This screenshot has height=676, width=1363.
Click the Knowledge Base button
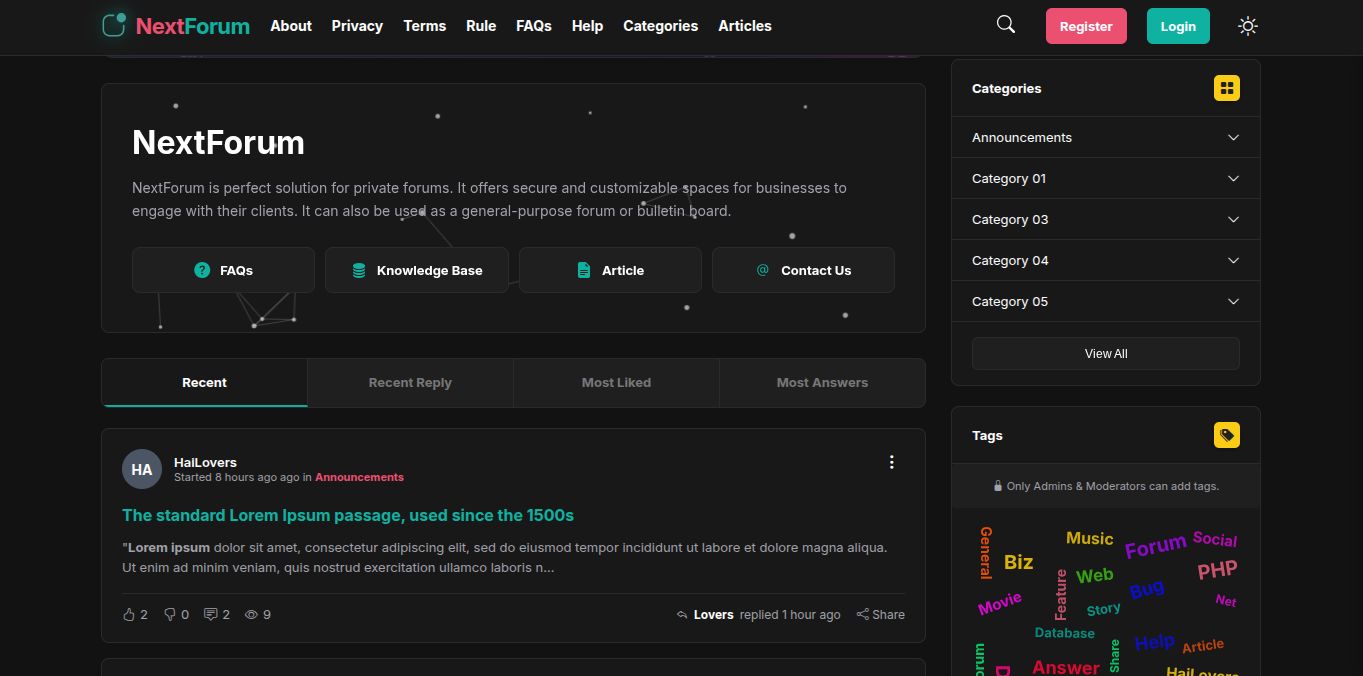[417, 270]
